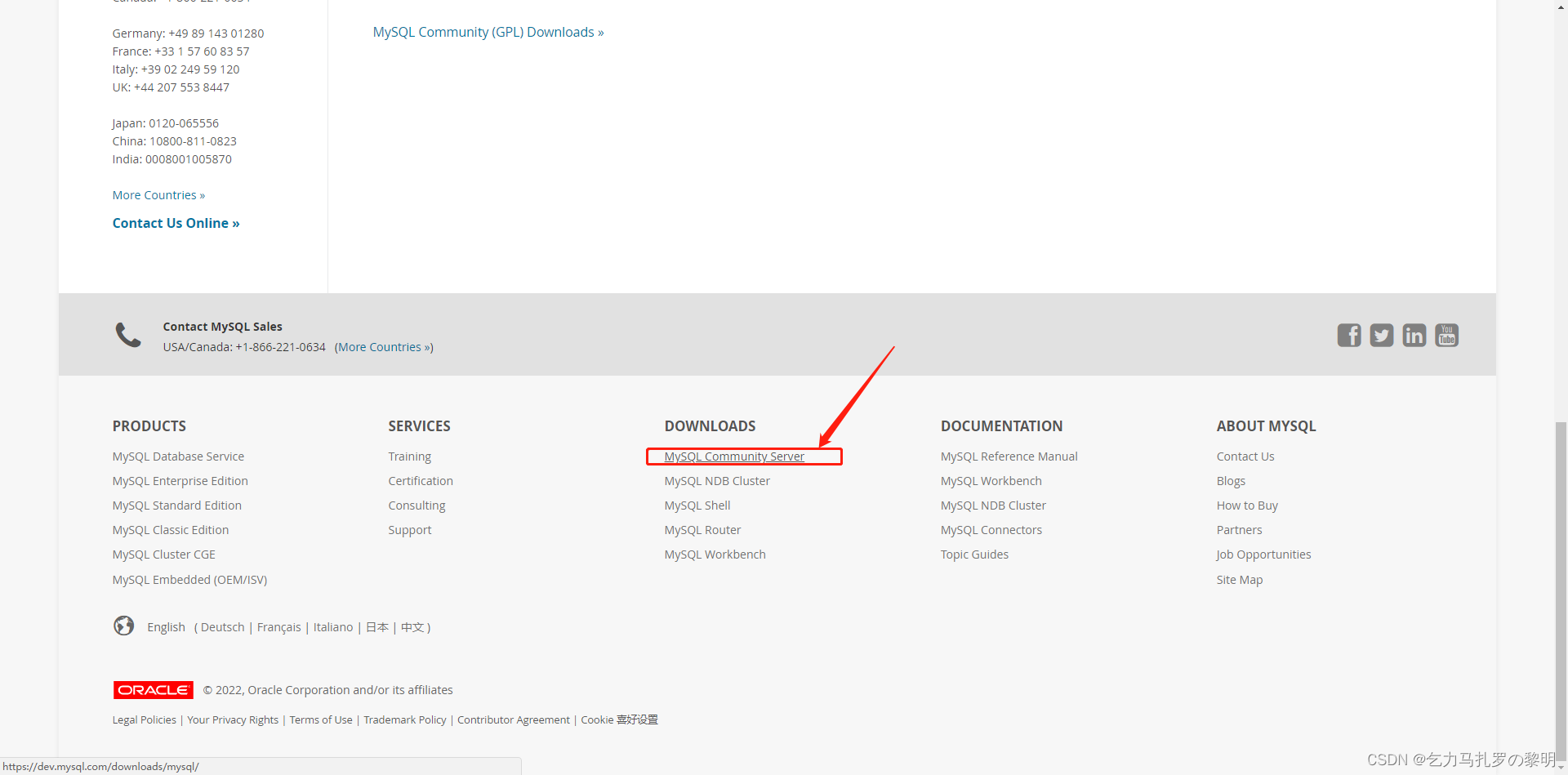The width and height of the screenshot is (1568, 775).
Task: Open MySQL Shell download link
Action: [x=697, y=506]
